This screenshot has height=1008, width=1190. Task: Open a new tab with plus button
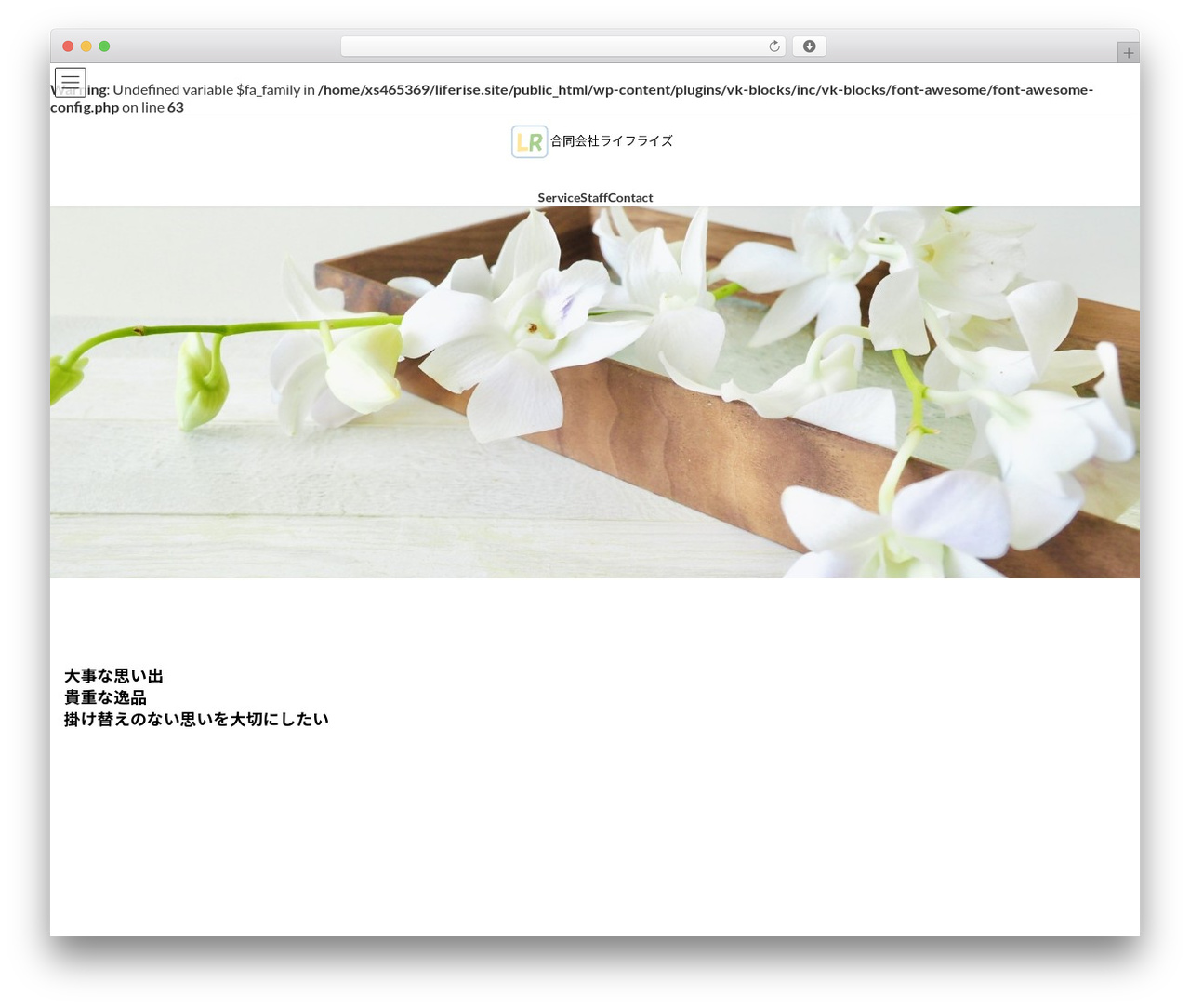(1128, 53)
